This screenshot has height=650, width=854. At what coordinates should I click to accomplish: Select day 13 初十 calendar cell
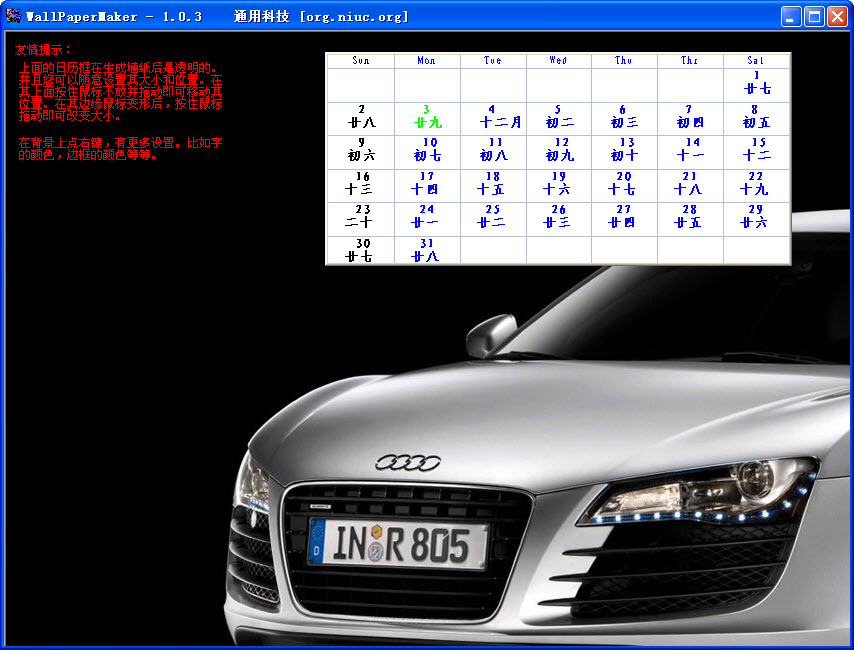pyautogui.click(x=624, y=152)
